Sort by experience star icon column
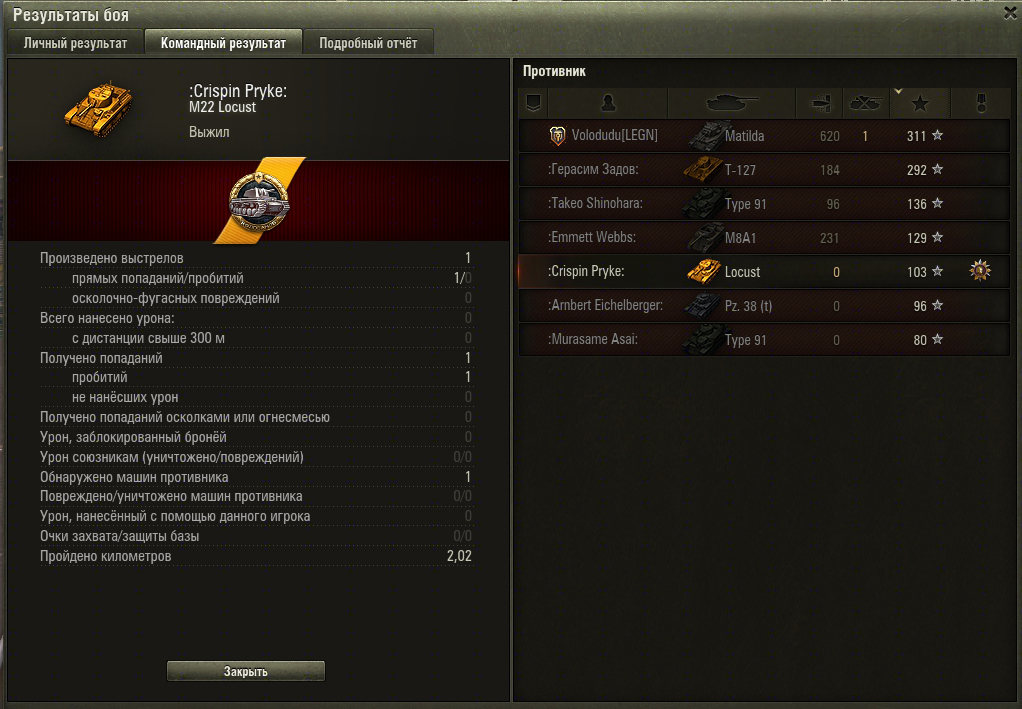Image resolution: width=1022 pixels, height=709 pixels. tap(920, 103)
